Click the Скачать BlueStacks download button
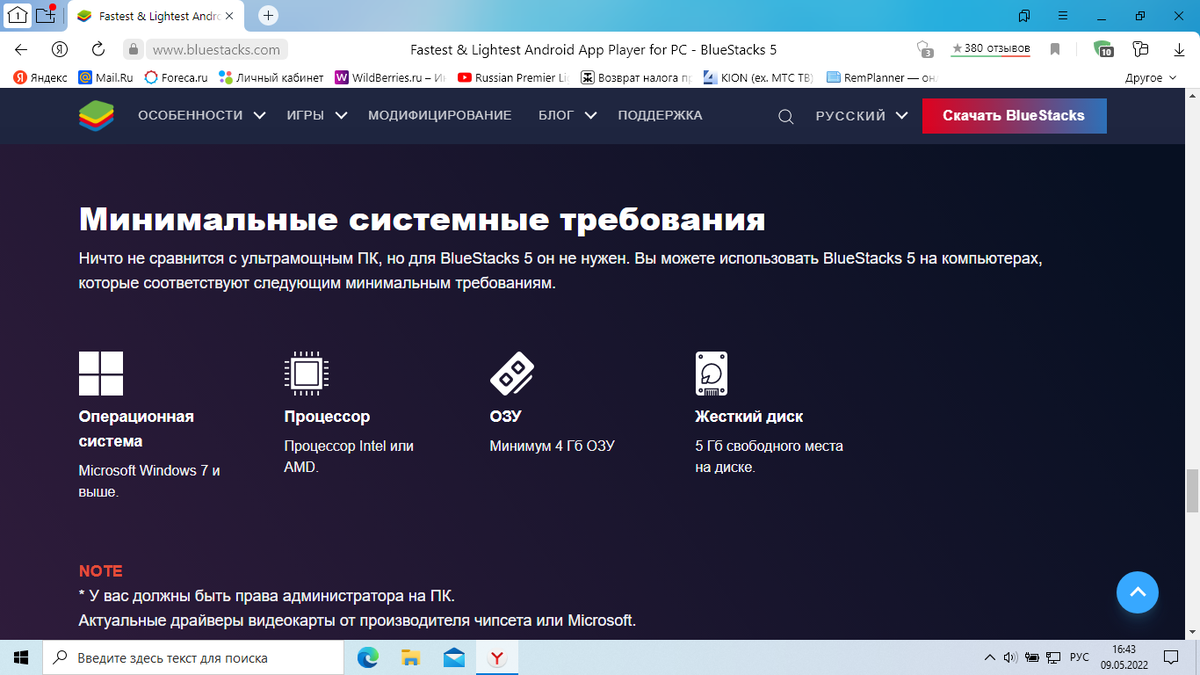 [x=1014, y=116]
